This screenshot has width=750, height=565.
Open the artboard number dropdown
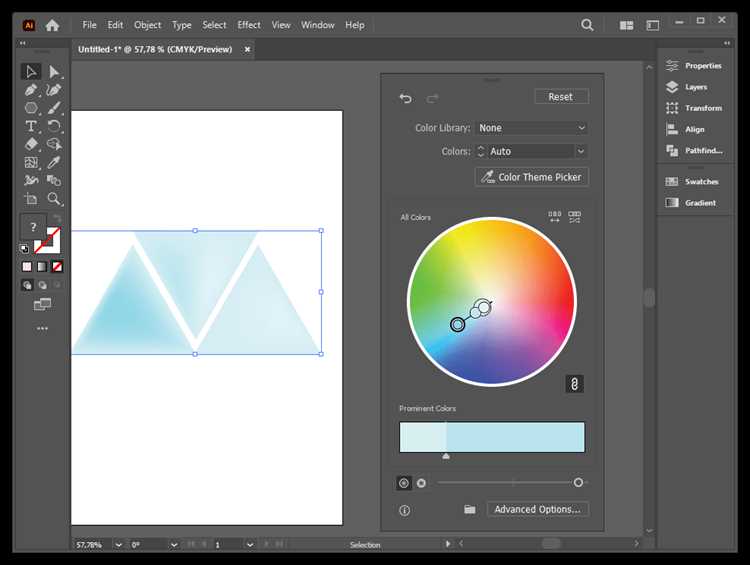click(250, 545)
